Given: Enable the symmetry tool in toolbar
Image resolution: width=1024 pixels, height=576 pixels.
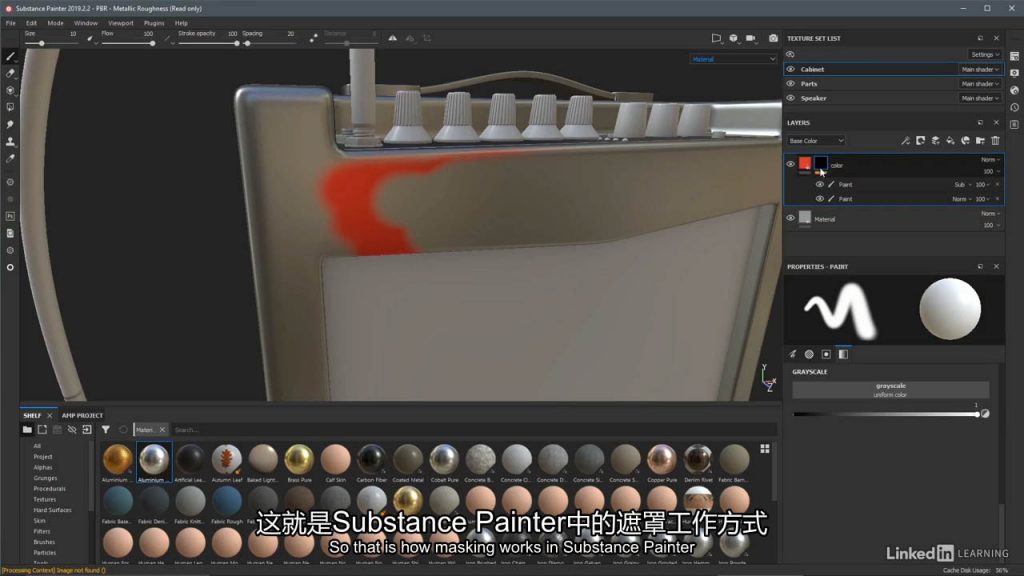Looking at the screenshot, I should point(392,39).
